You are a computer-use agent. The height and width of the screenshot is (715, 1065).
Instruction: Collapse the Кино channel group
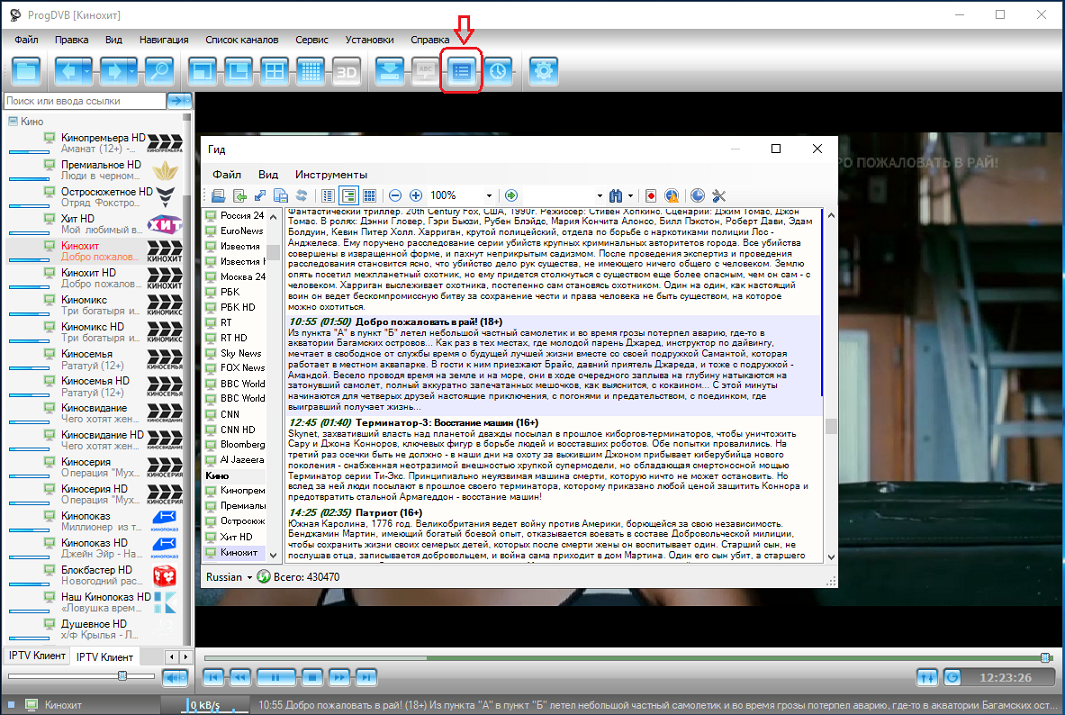(12, 121)
